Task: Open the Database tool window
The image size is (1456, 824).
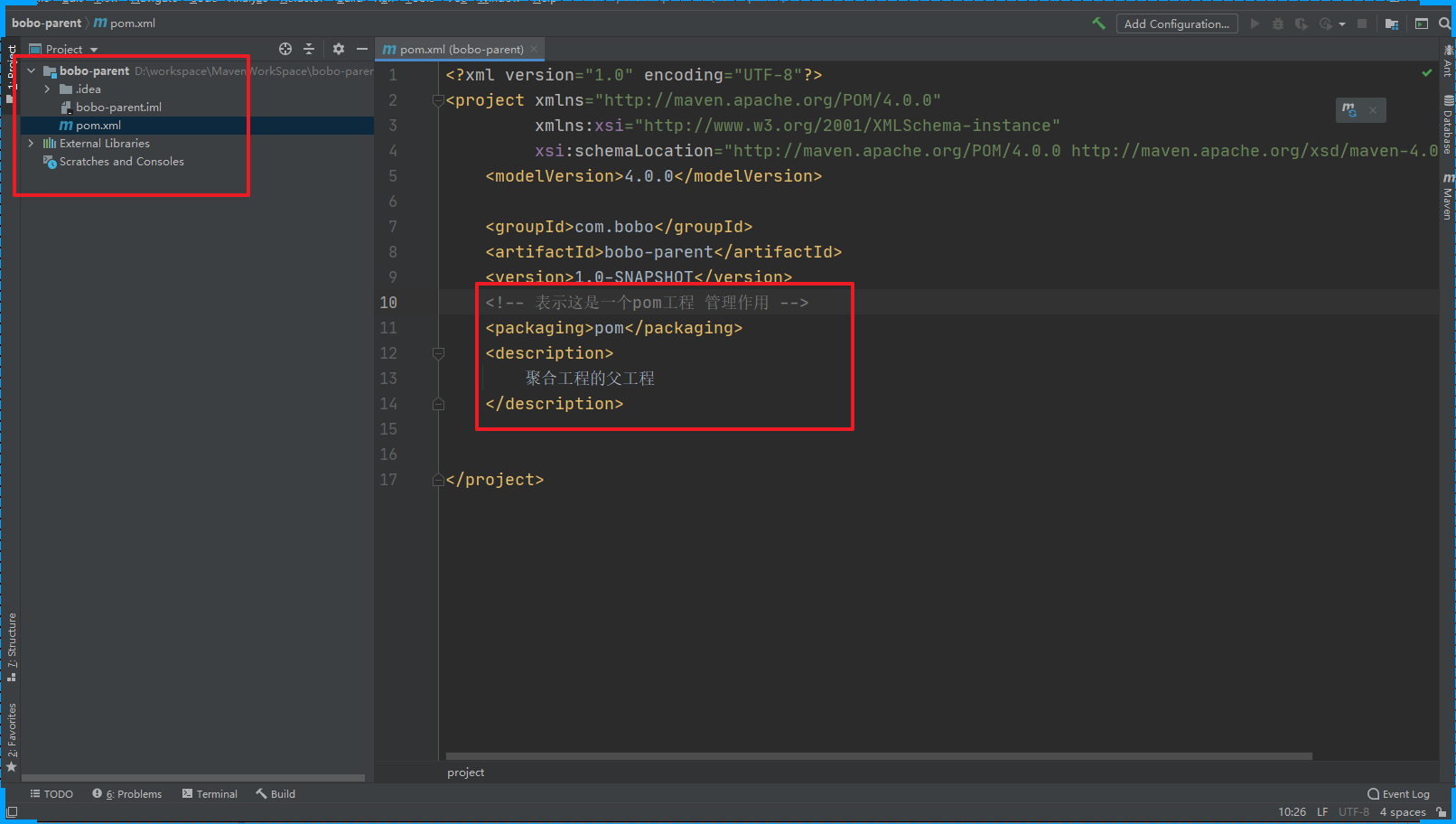Action: click(1448, 125)
